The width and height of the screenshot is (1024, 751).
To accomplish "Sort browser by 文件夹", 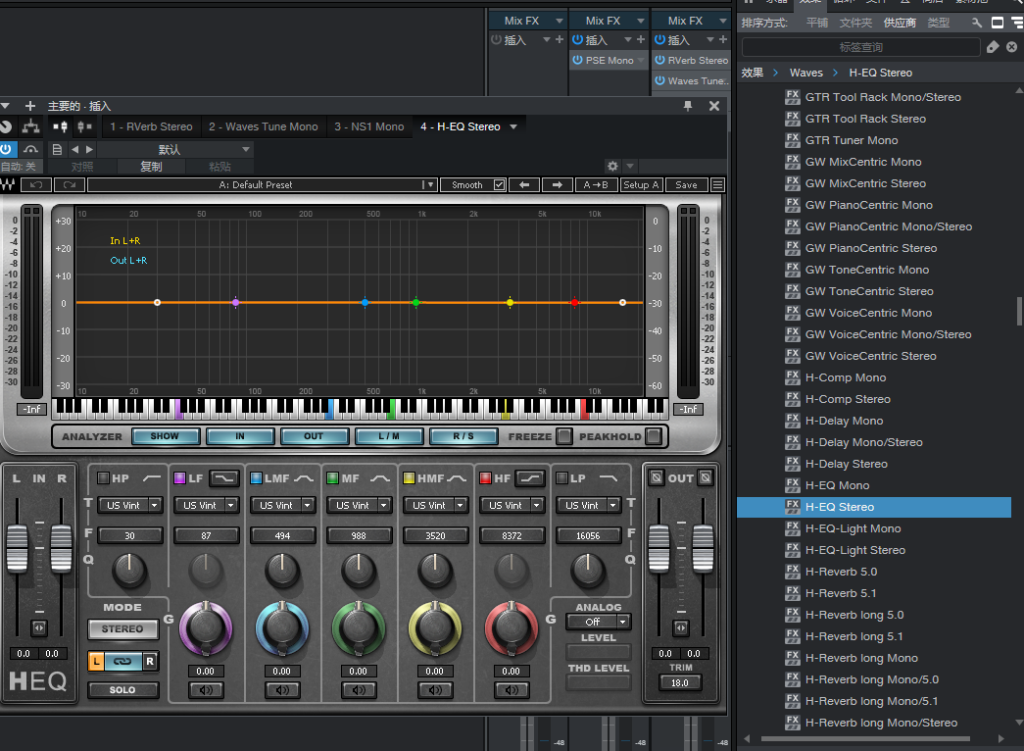I will click(x=856, y=23).
